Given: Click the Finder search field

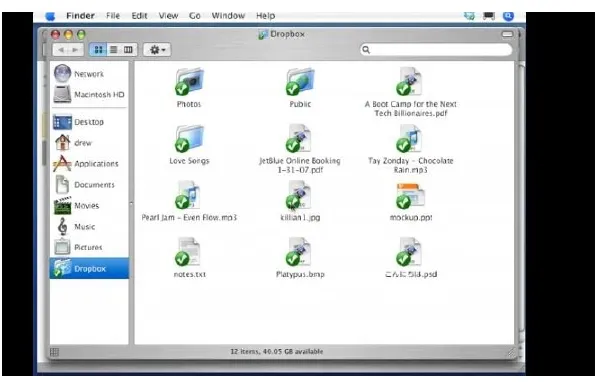Looking at the screenshot, I should tap(436, 50).
